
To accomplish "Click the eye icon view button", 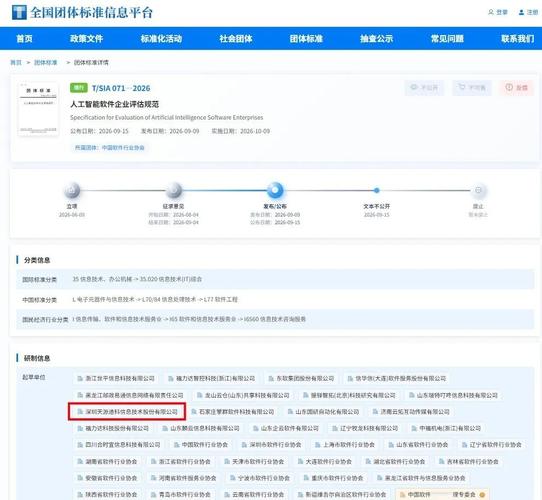I will coord(424,87).
